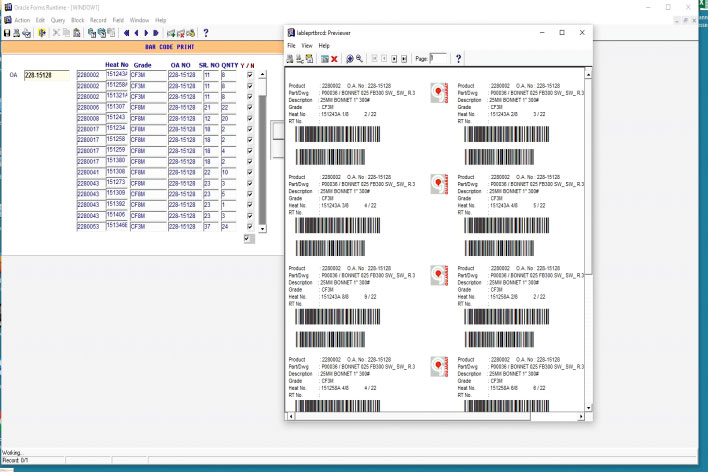Open Print Setup in Forms toolbar
708x472 pixels.
click(27, 33)
